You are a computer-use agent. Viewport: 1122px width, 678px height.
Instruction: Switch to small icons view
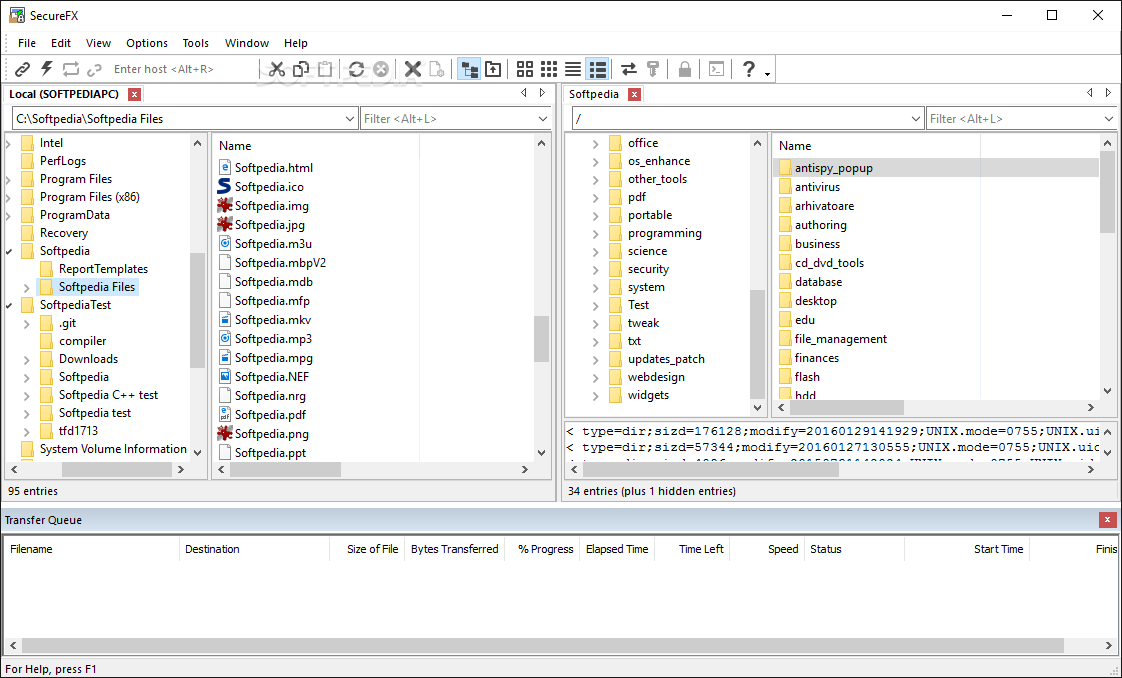549,69
